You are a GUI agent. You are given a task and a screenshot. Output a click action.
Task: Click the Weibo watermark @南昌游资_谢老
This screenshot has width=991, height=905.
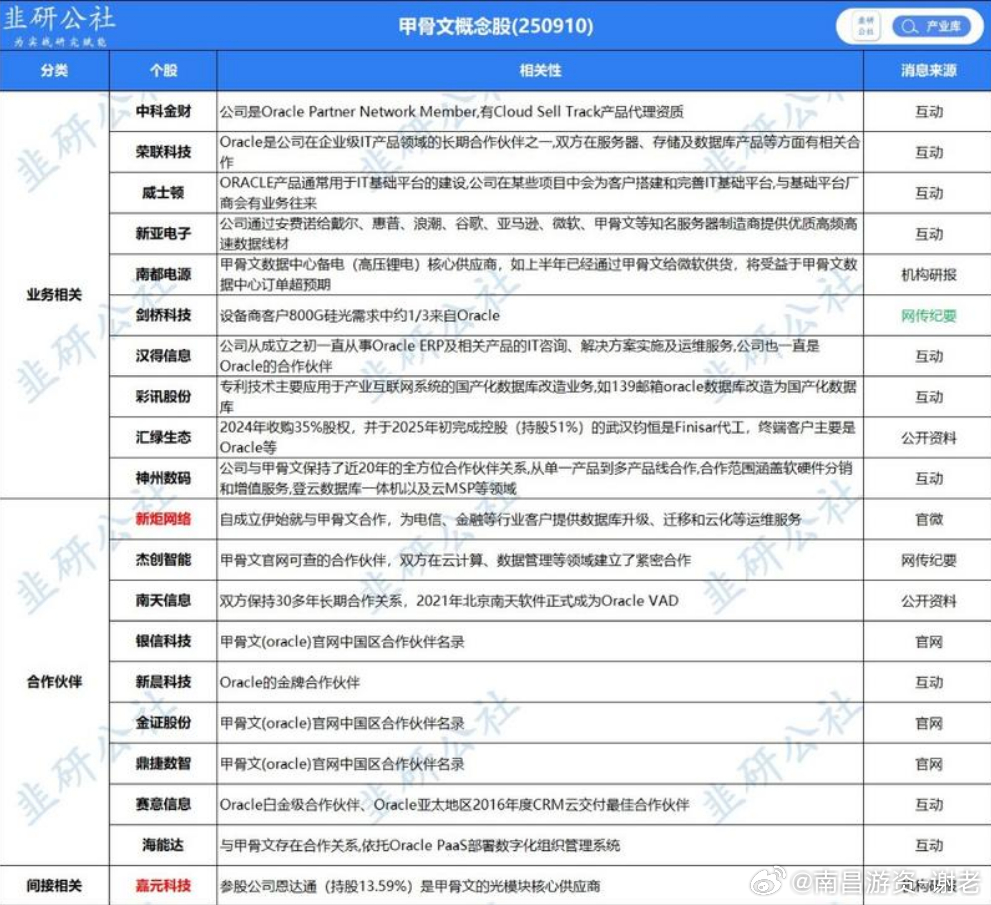[x=866, y=882]
